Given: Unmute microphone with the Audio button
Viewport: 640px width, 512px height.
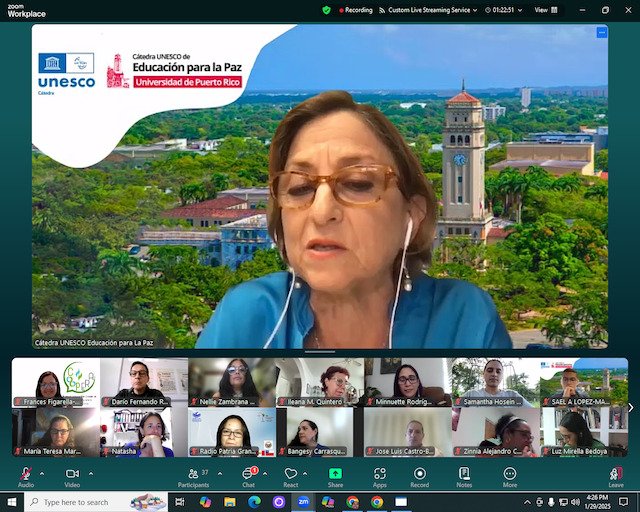Looking at the screenshot, I should click(x=25, y=476).
